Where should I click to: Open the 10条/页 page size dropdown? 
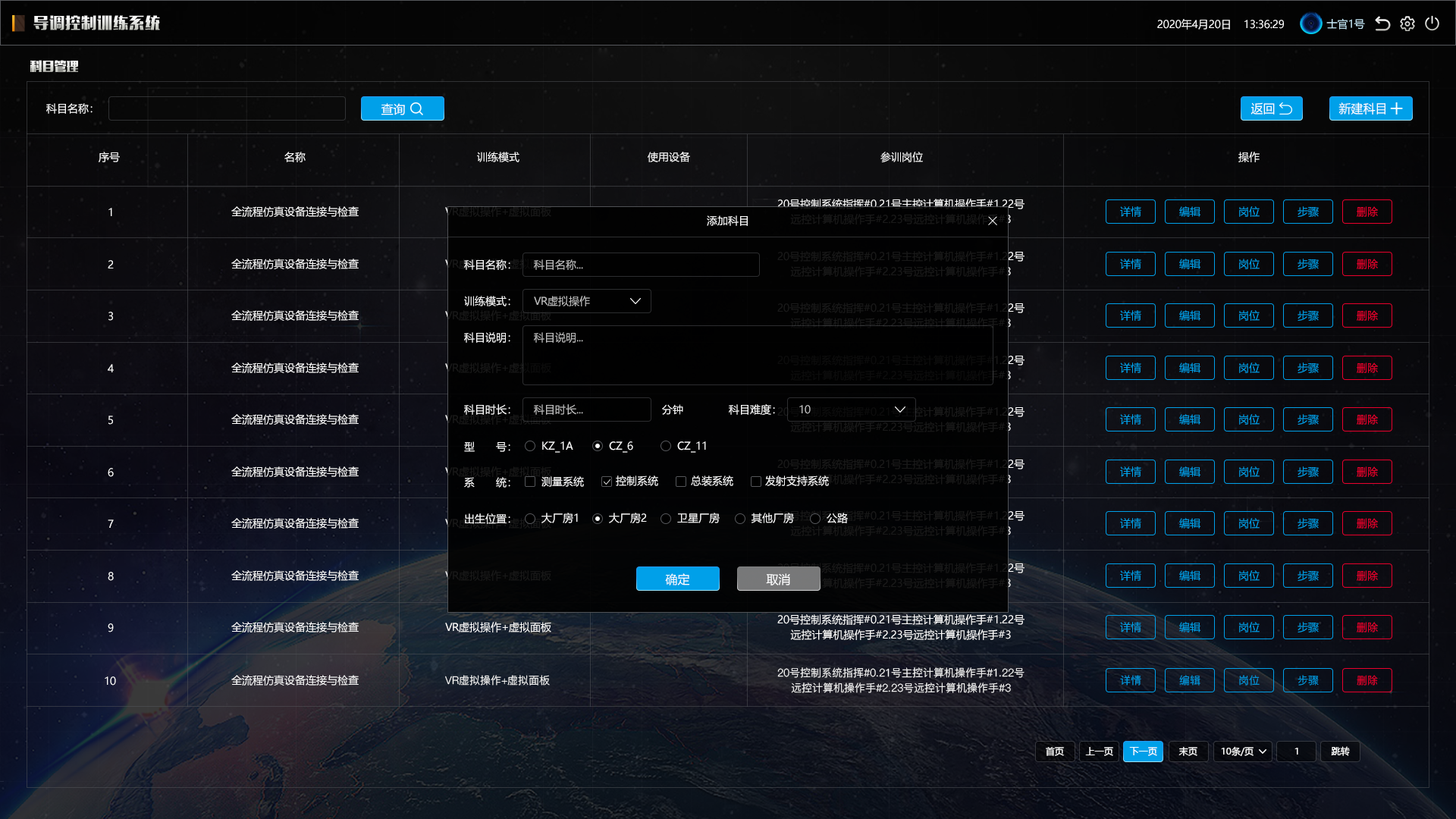click(x=1243, y=752)
